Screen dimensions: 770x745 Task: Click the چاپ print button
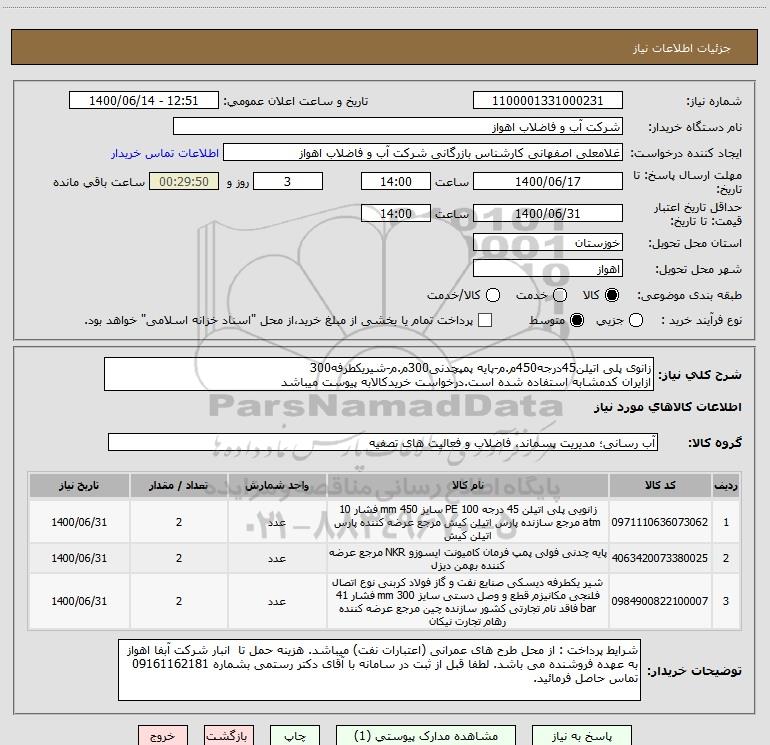[x=295, y=736]
